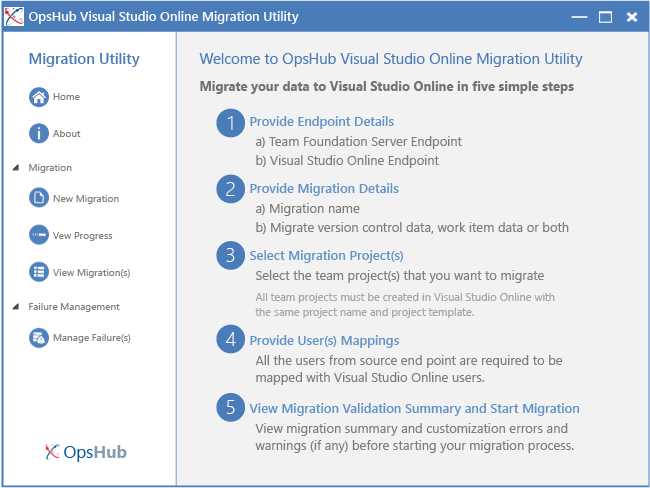Image resolution: width=650 pixels, height=488 pixels.
Task: Maximize the Migration Utility window
Action: coord(605,17)
